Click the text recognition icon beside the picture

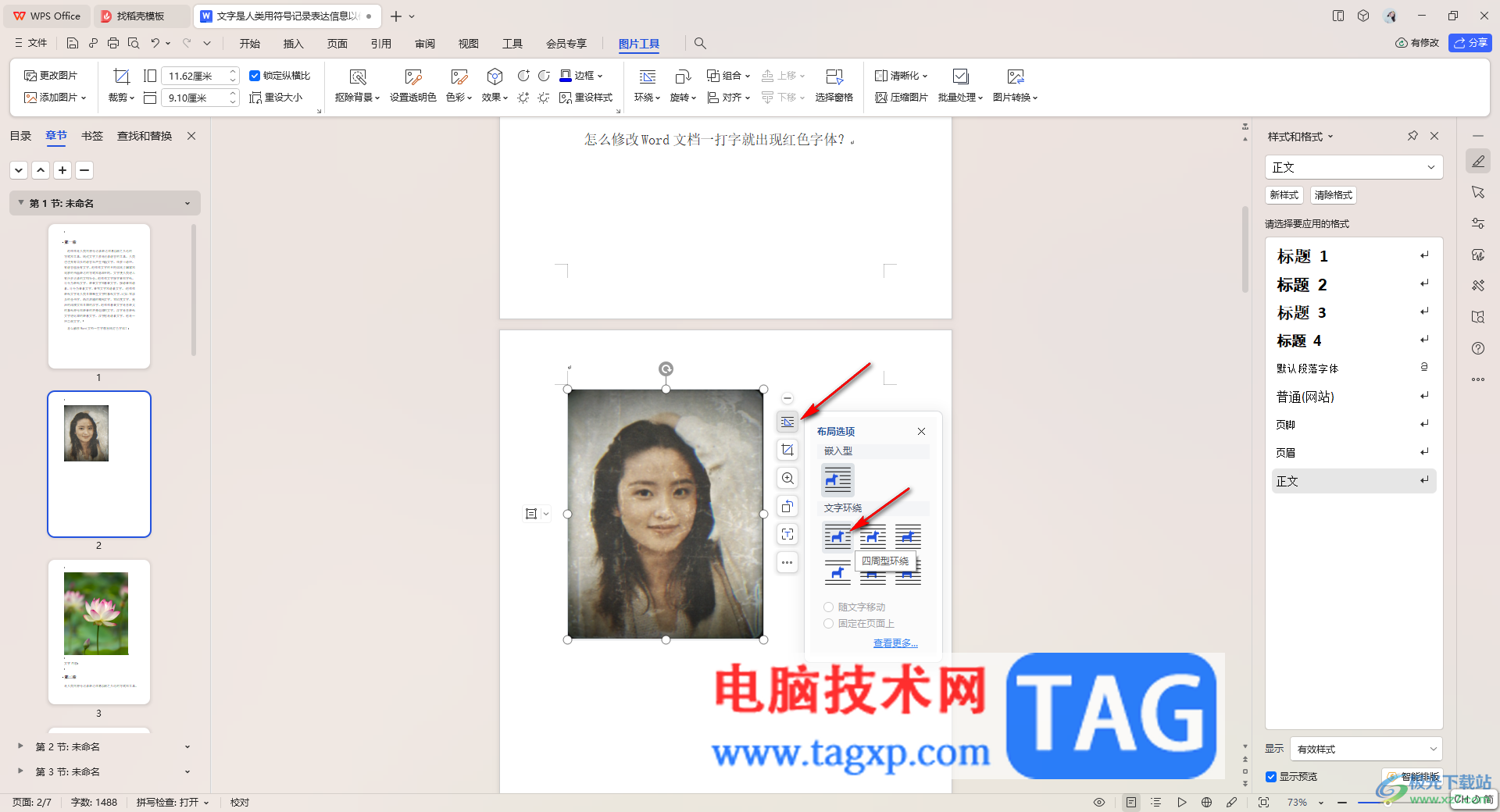click(x=787, y=534)
